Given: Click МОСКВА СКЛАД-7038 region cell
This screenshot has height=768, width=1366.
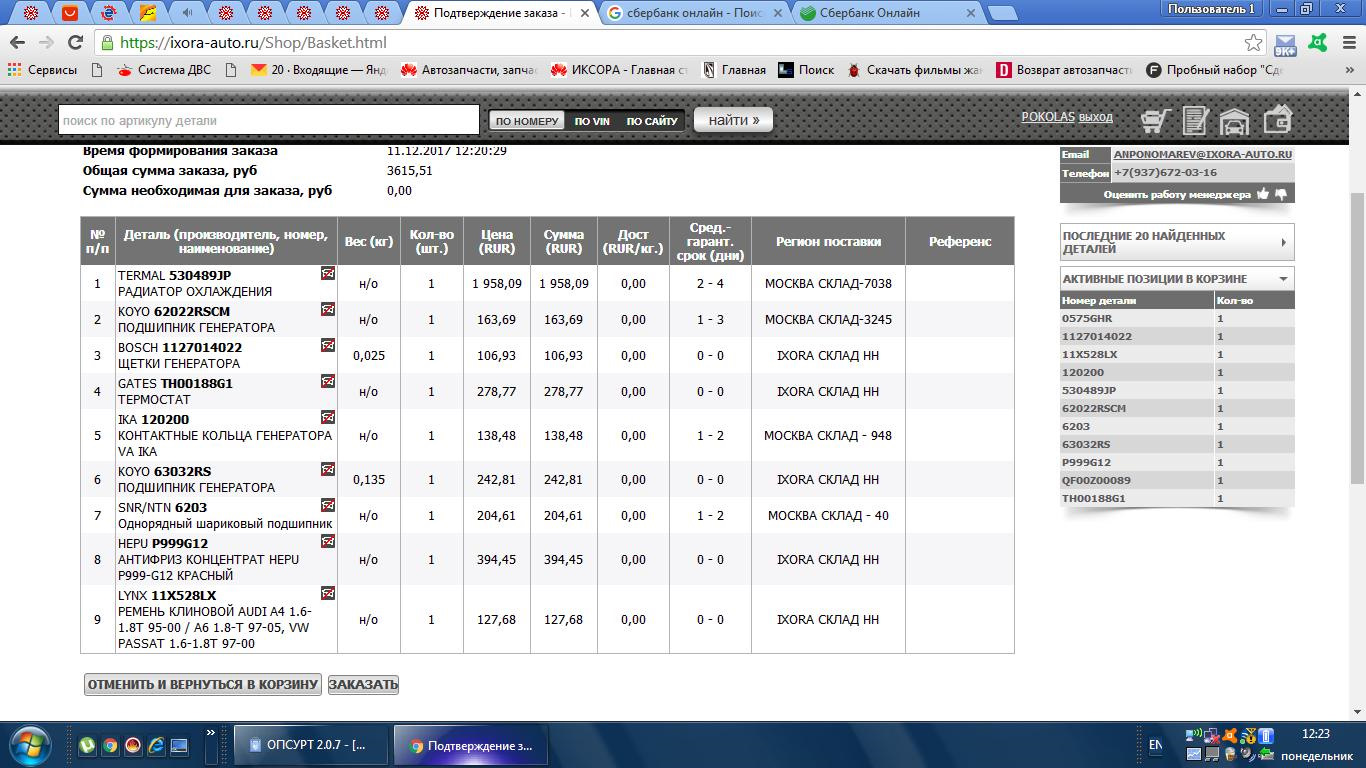Looking at the screenshot, I should [x=828, y=284].
